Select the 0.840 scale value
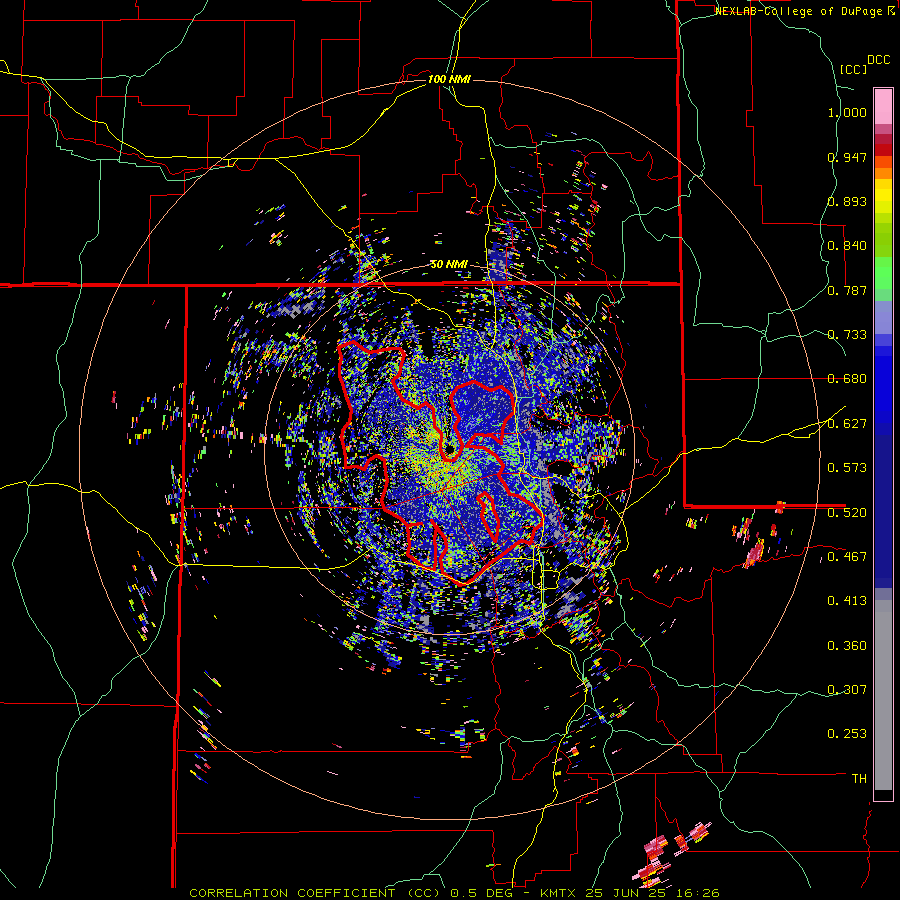The height and width of the screenshot is (900, 900). [x=847, y=246]
